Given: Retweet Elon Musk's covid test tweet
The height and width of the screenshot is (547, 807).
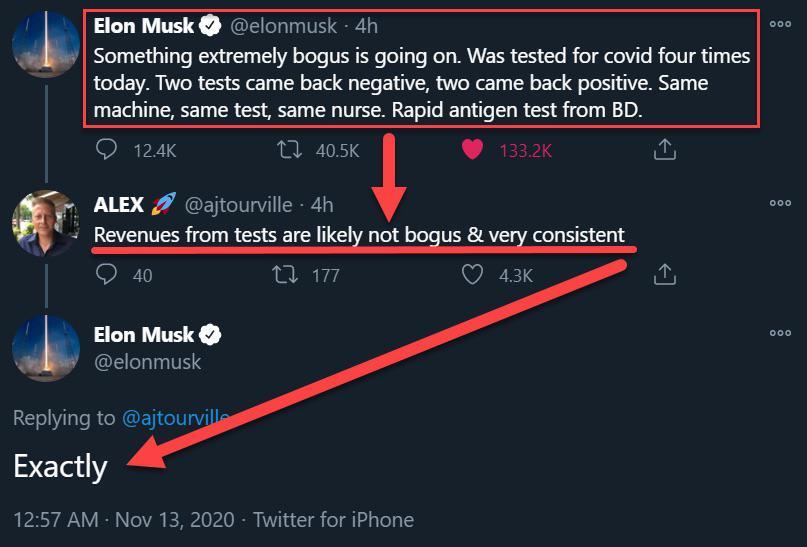Looking at the screenshot, I should (x=290, y=150).
